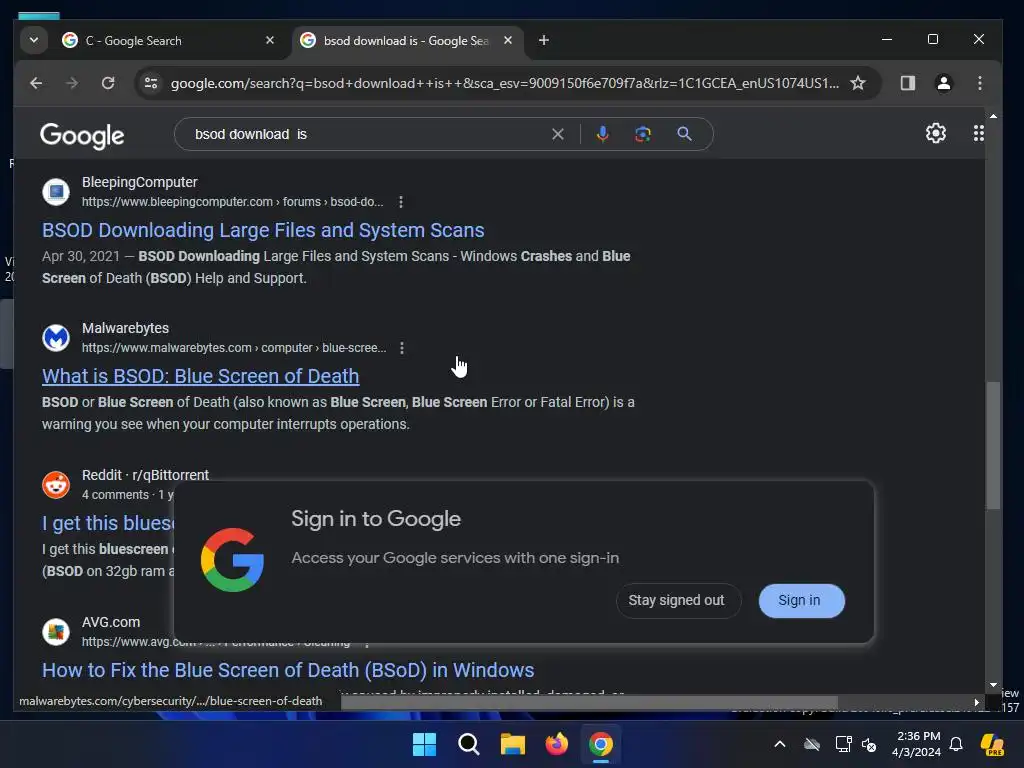Reload the current page
This screenshot has height=768, width=1024.
click(108, 83)
